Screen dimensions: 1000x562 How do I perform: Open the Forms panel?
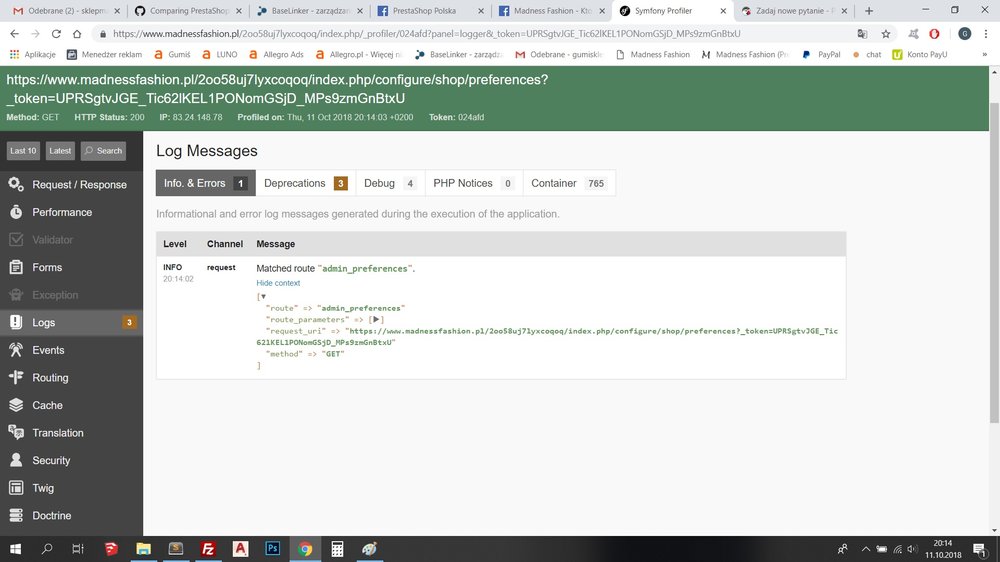71,267
